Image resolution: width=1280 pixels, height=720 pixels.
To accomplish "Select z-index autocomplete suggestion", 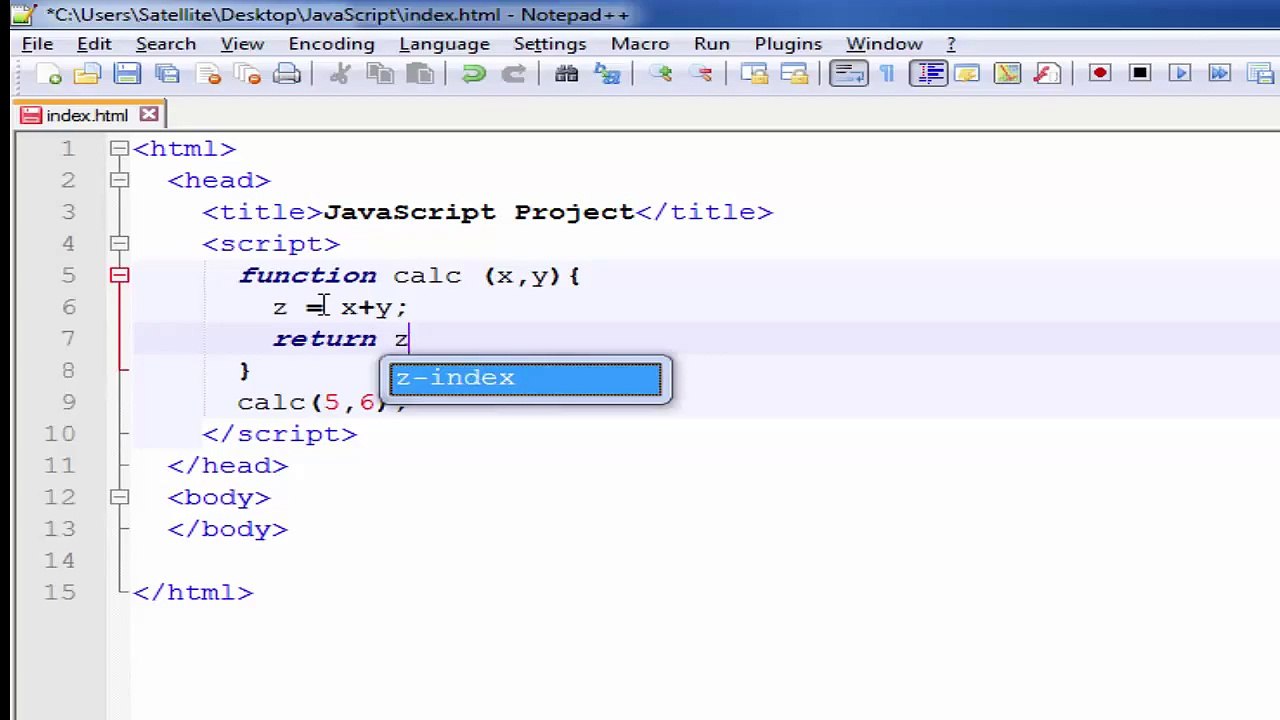I will pos(525,379).
